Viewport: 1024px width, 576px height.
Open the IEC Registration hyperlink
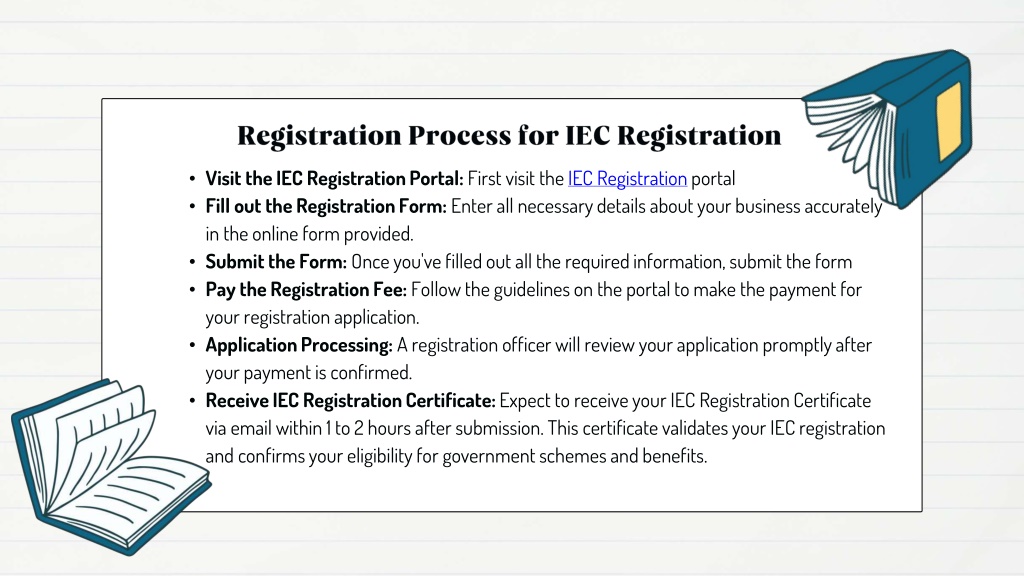pyautogui.click(x=627, y=178)
